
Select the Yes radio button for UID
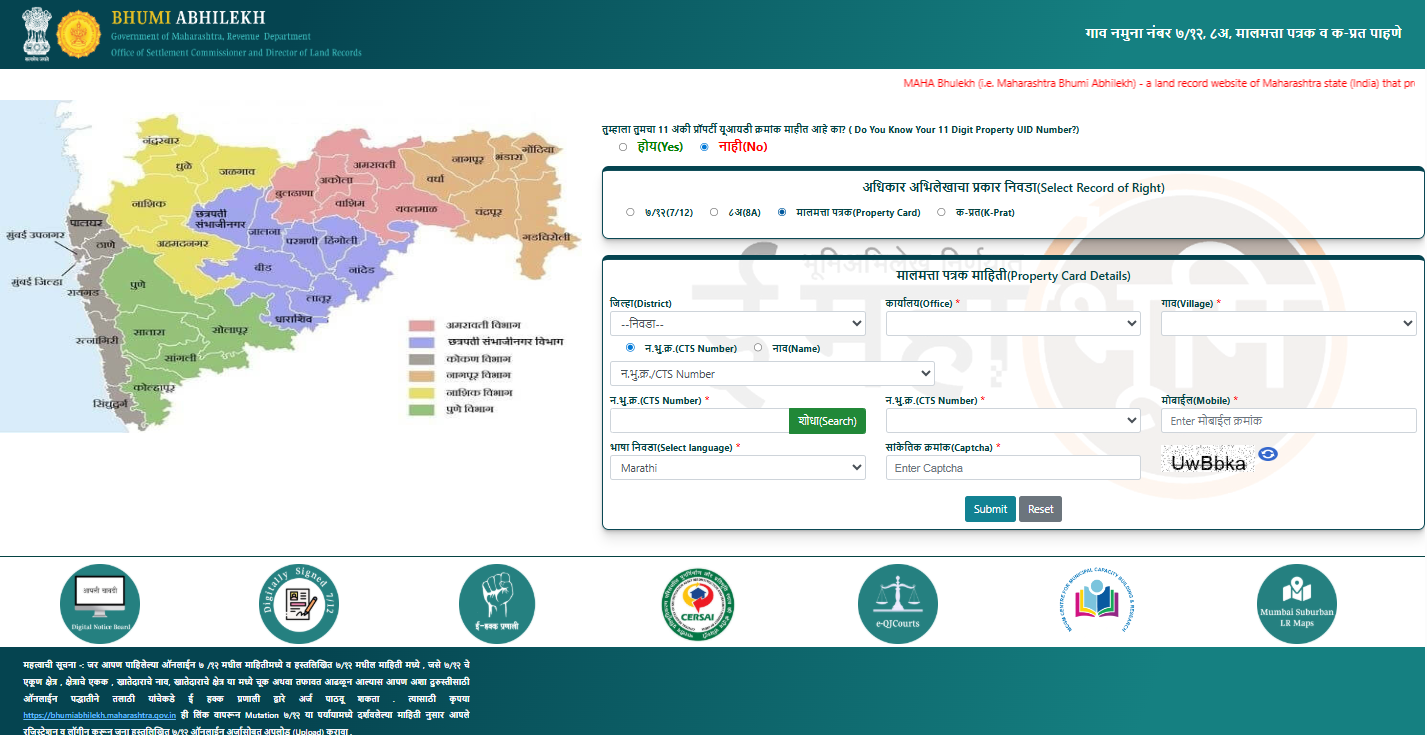click(623, 147)
